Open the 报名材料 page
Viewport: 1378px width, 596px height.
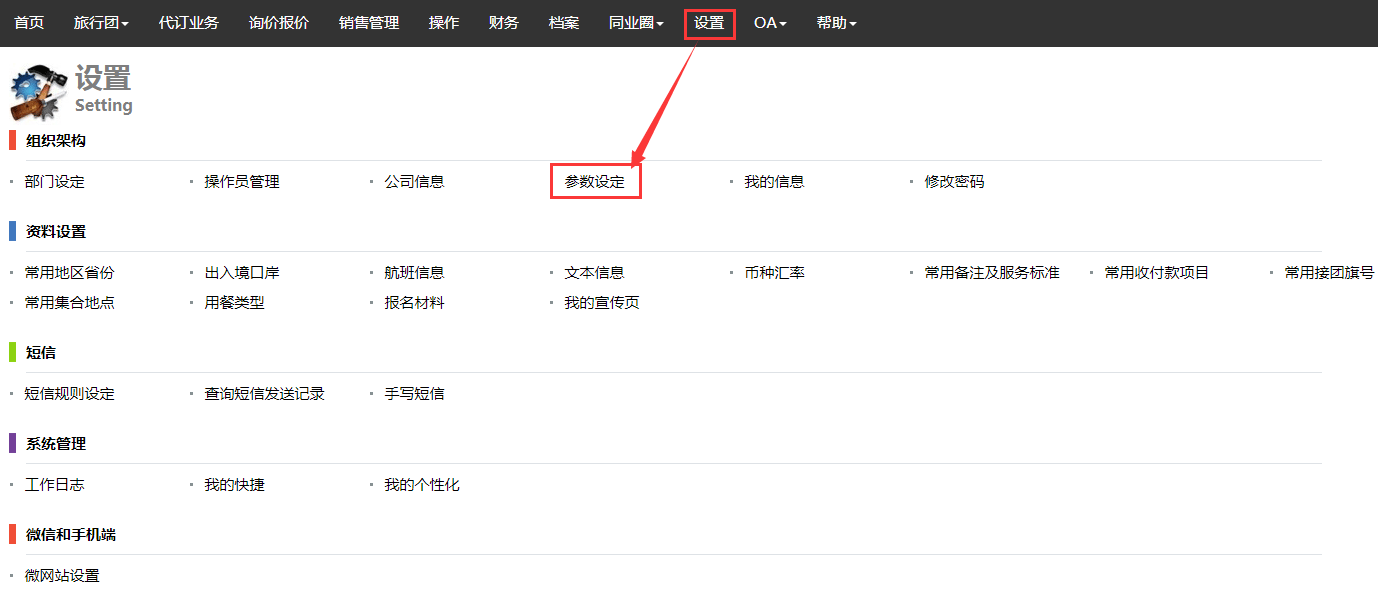click(x=415, y=303)
